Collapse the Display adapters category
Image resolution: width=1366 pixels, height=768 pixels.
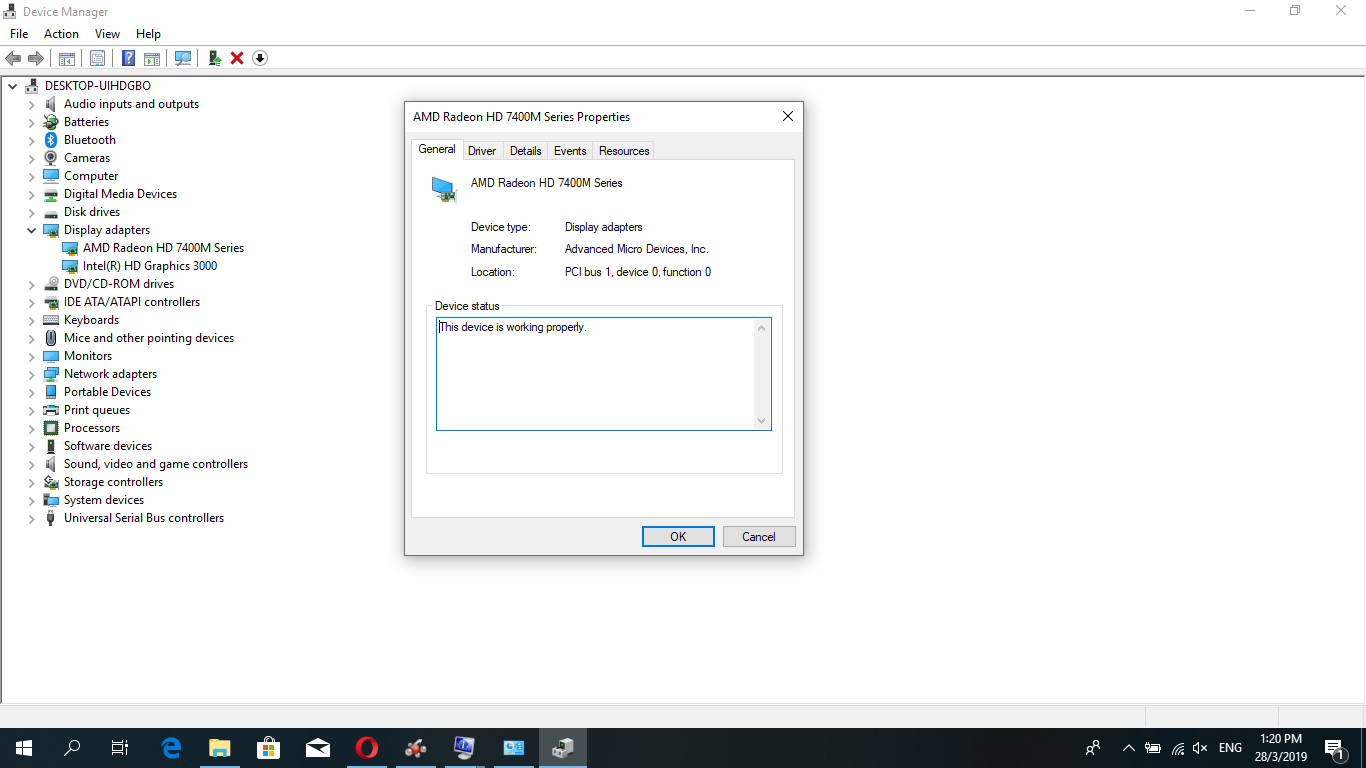(31, 230)
